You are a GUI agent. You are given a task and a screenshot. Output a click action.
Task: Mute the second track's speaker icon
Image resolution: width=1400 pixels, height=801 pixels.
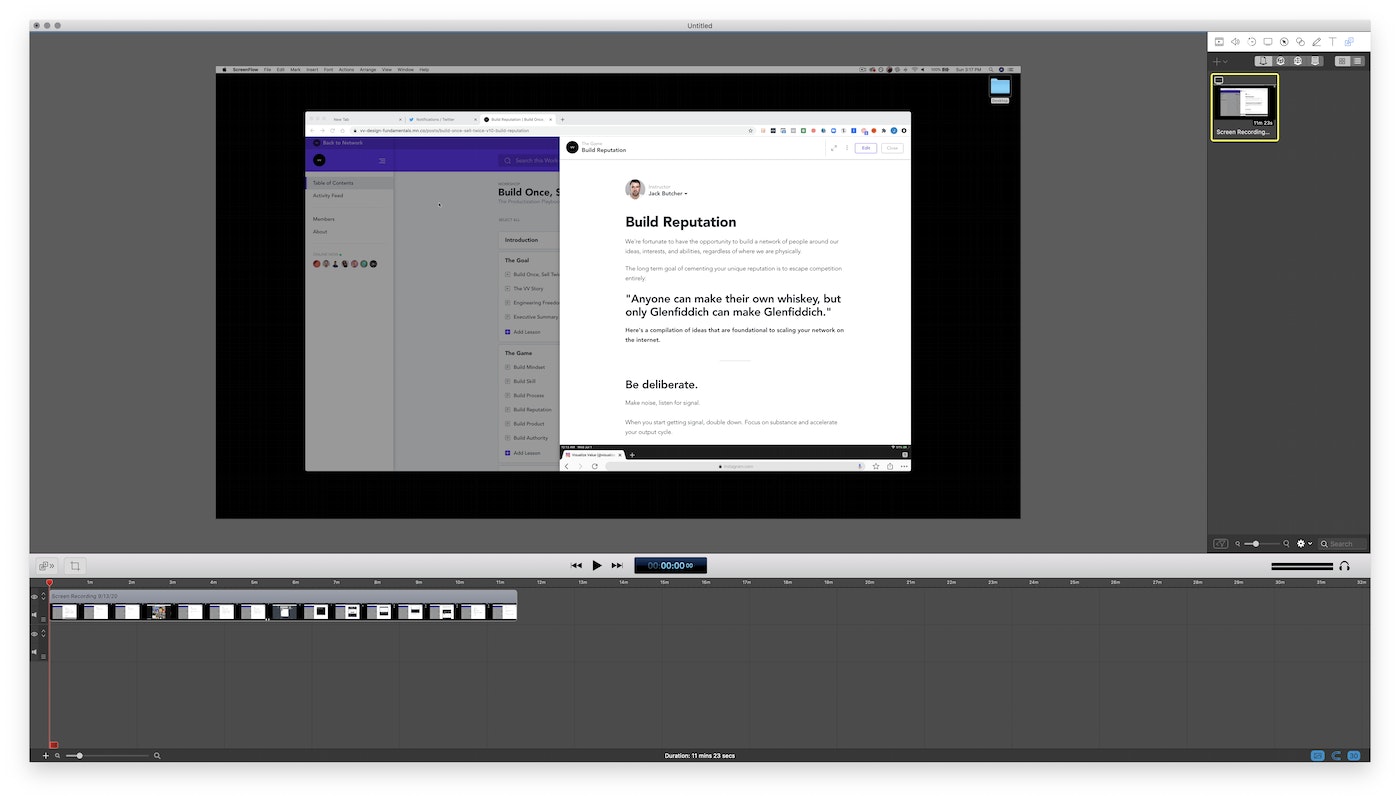(34, 652)
